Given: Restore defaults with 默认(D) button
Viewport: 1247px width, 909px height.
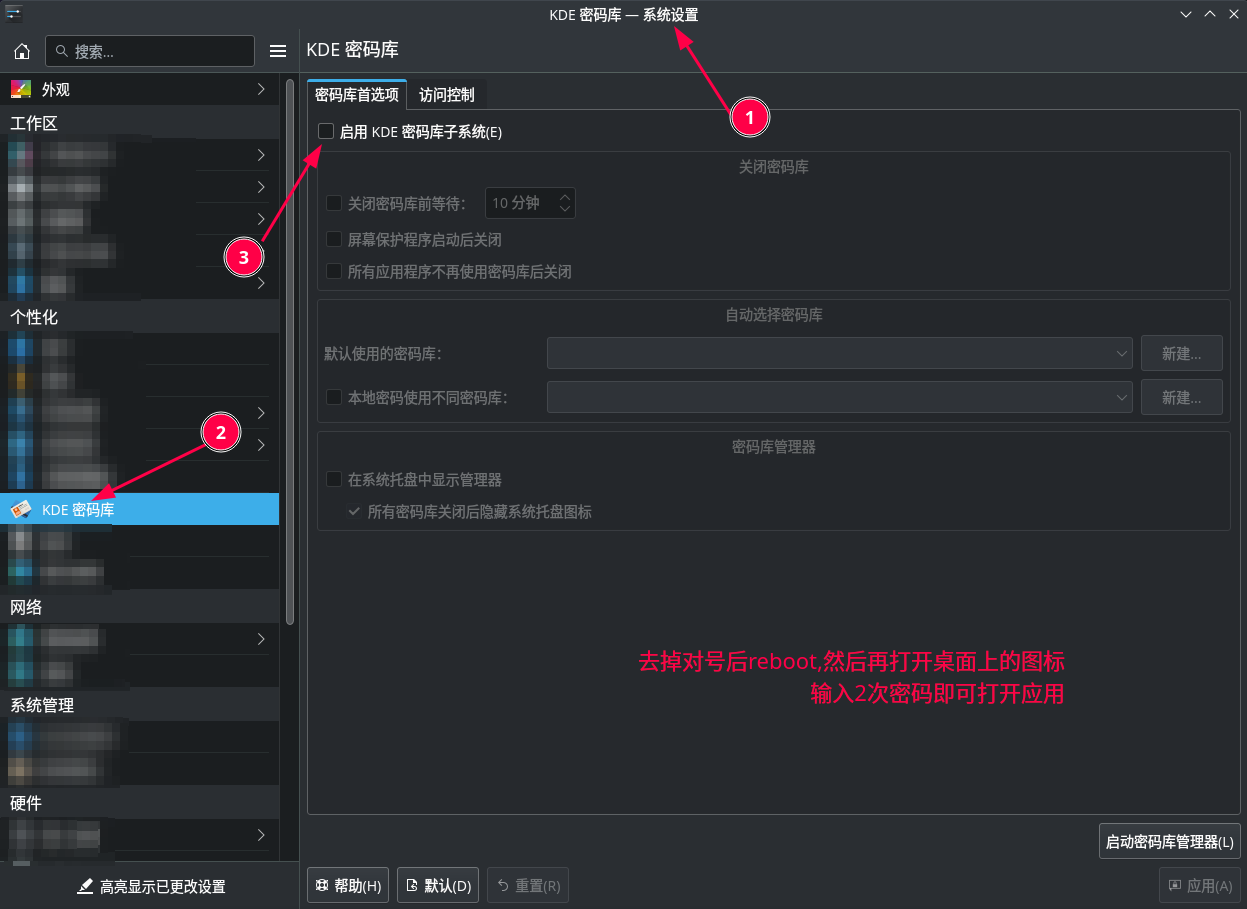Looking at the screenshot, I should pyautogui.click(x=438, y=885).
